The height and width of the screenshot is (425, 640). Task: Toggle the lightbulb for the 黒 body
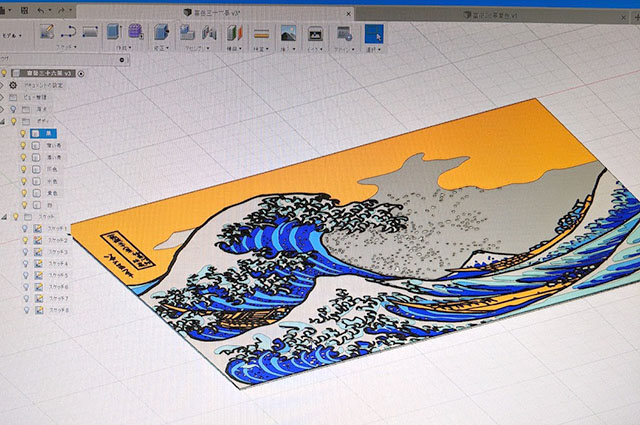(x=23, y=134)
